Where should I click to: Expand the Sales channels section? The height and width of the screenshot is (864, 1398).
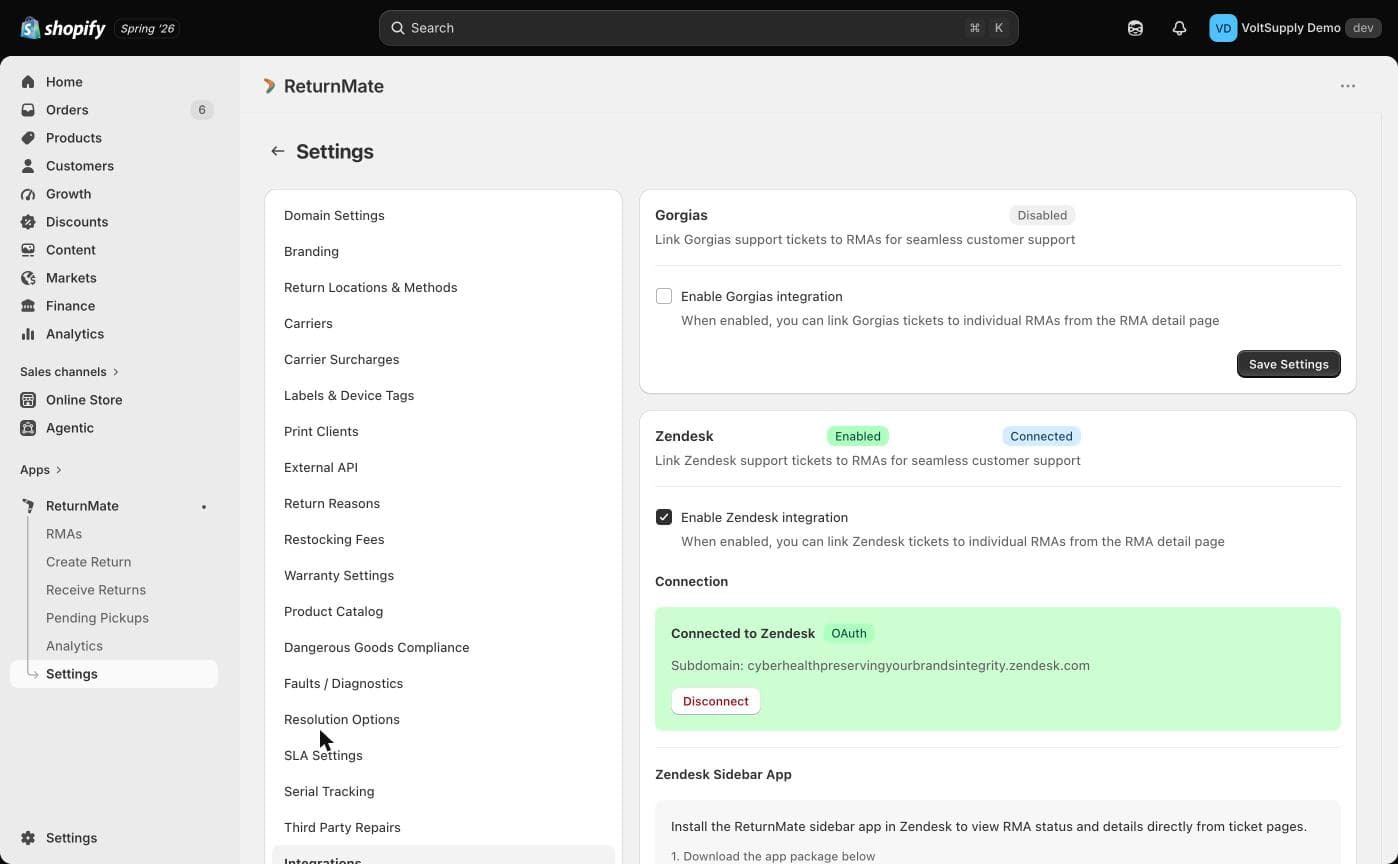pyautogui.click(x=69, y=372)
